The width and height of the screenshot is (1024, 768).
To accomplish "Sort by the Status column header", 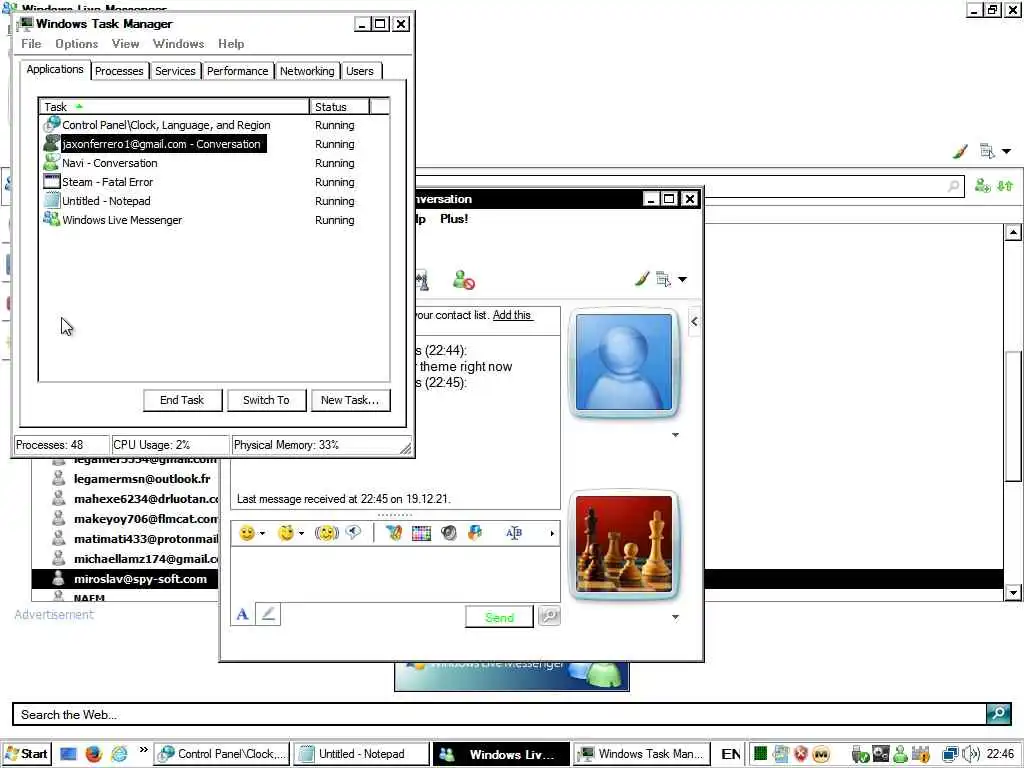I will pos(340,106).
